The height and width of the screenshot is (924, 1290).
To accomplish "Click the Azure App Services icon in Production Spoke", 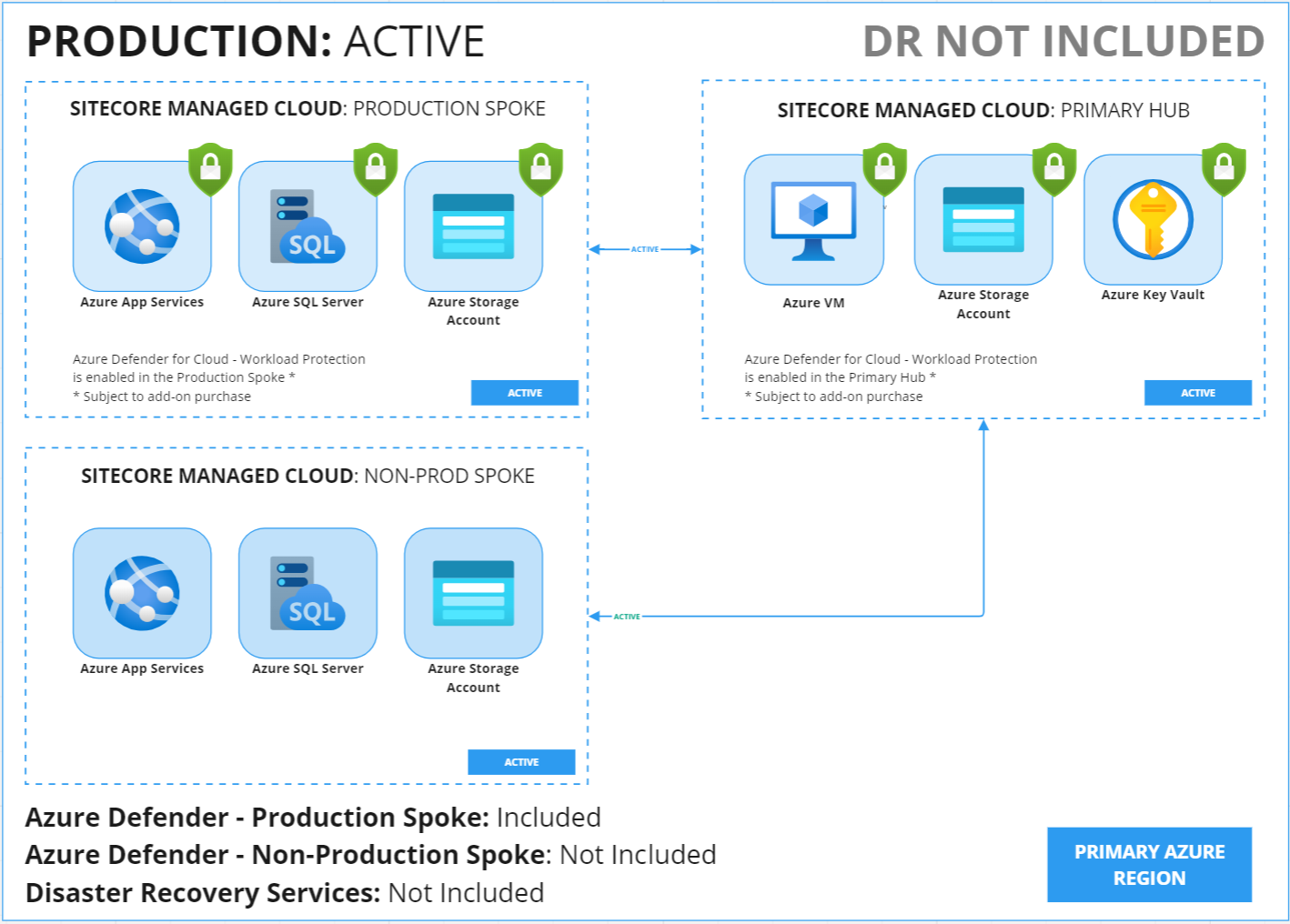I will tap(142, 226).
